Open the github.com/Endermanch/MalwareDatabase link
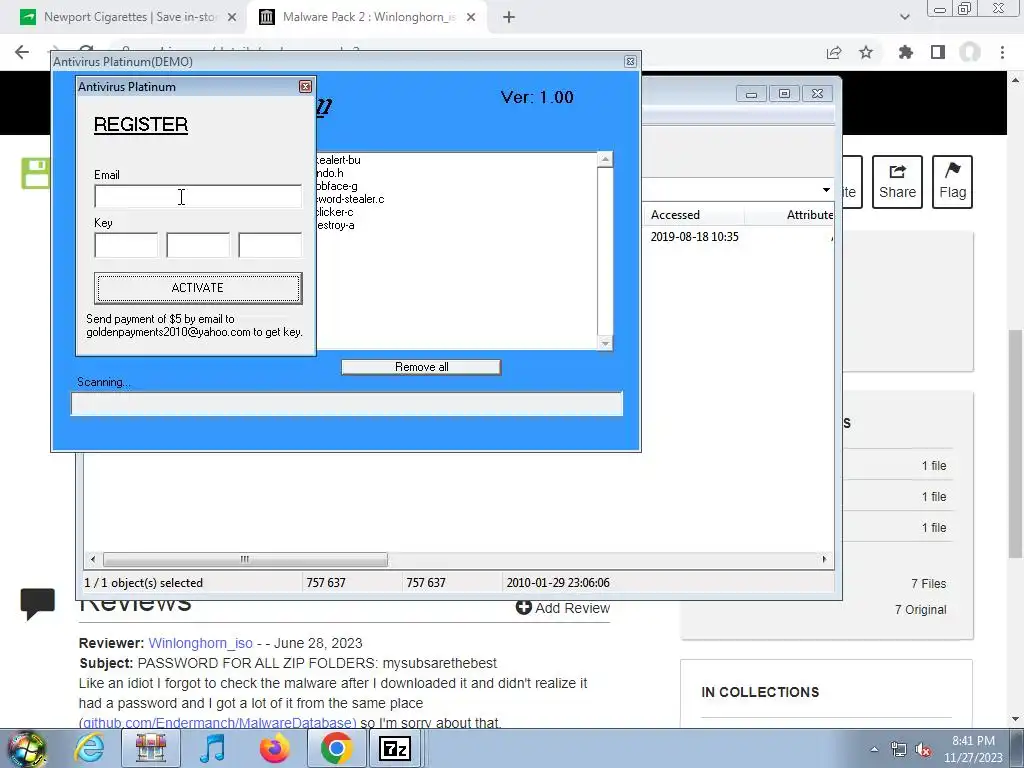Image resolution: width=1024 pixels, height=768 pixels. click(x=218, y=723)
